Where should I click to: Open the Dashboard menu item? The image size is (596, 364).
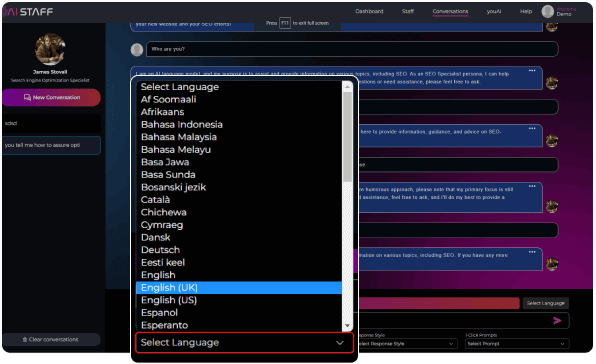(369, 11)
